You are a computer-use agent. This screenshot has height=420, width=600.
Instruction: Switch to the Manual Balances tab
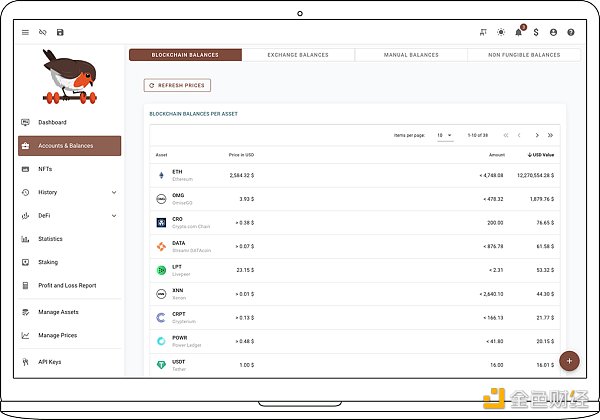[x=410, y=55]
